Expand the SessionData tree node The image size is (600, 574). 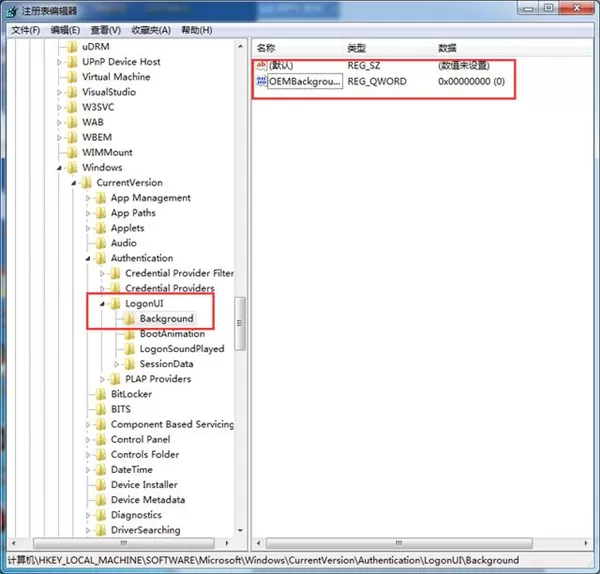point(117,364)
